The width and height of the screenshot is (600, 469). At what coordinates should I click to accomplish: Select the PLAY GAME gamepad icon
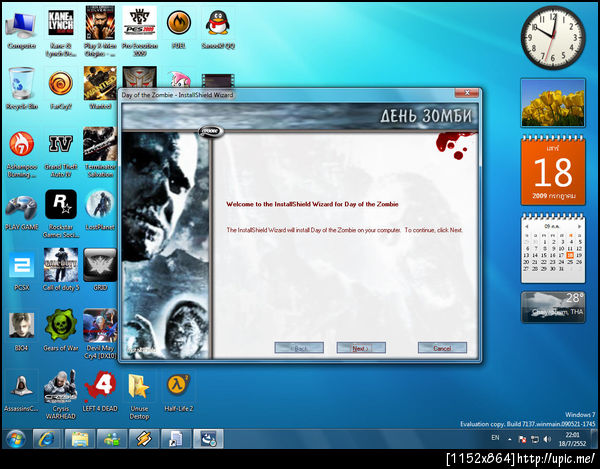click(x=21, y=213)
